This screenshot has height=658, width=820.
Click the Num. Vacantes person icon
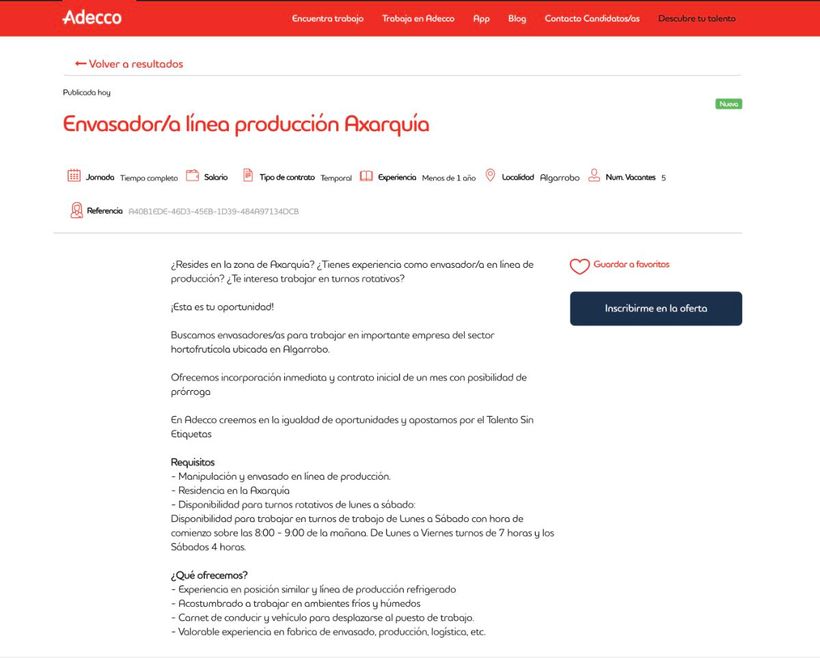[594, 175]
